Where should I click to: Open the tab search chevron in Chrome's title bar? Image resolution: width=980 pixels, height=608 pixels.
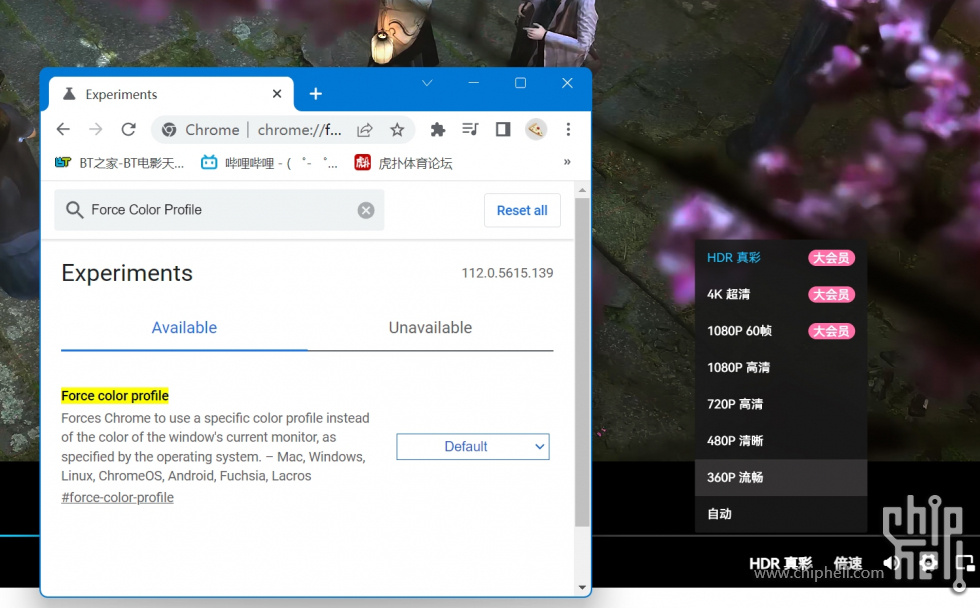pos(428,83)
